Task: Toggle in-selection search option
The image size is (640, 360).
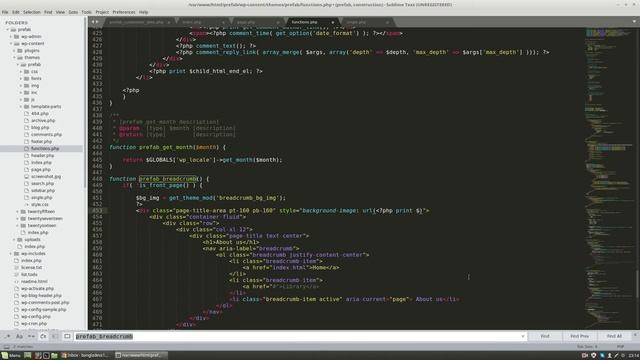Action: (55, 336)
